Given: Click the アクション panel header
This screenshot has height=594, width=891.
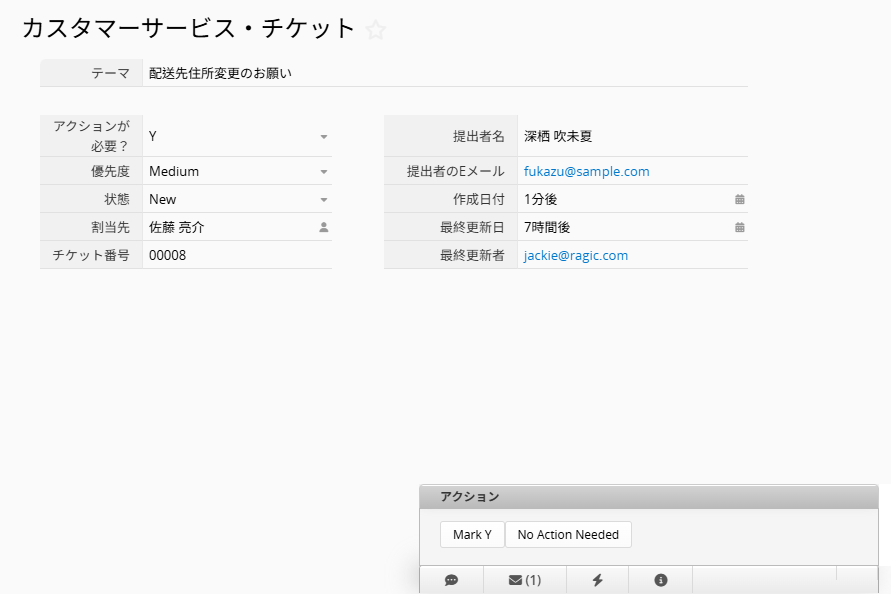Looking at the screenshot, I should click(648, 497).
